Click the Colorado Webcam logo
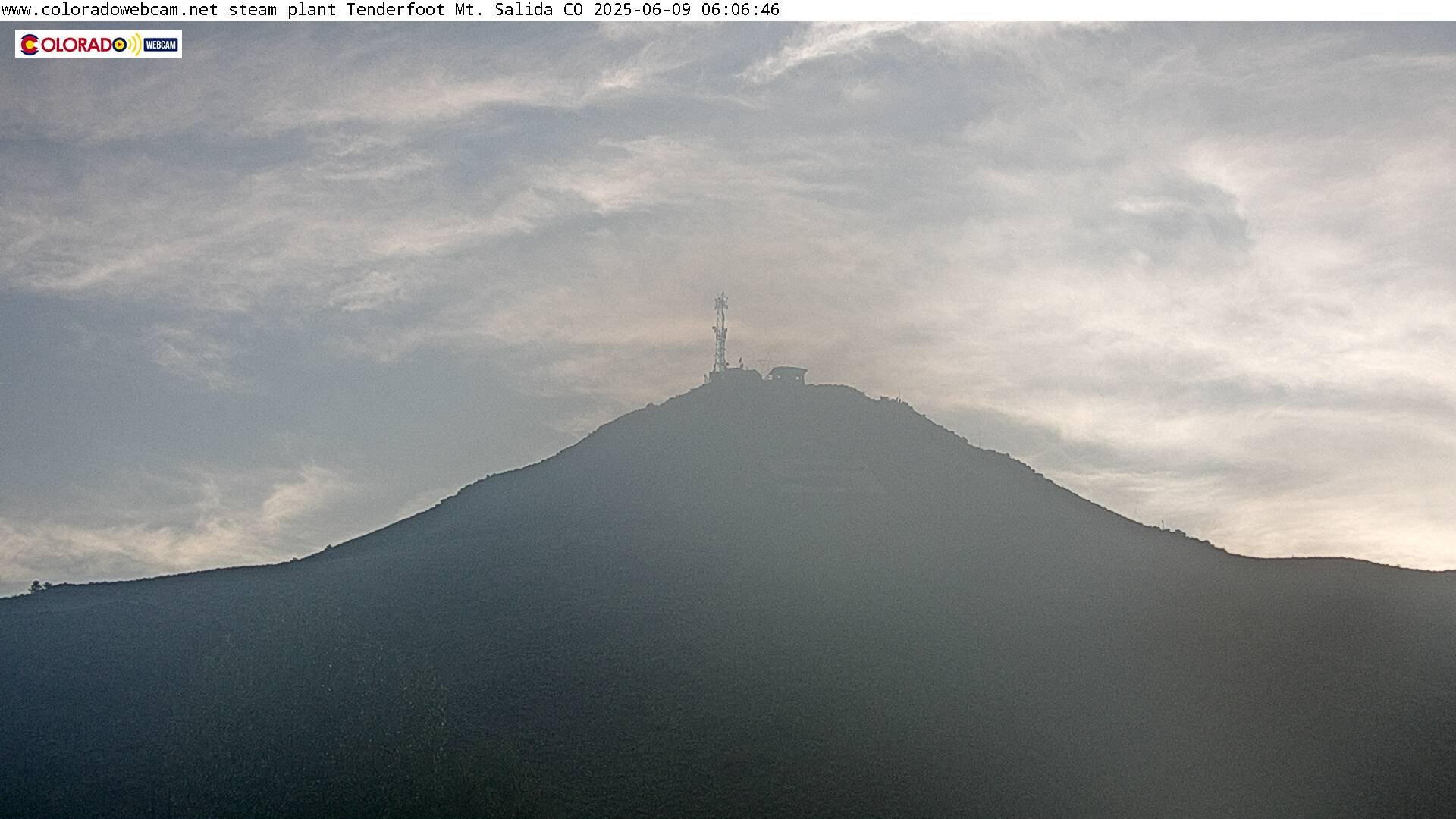Image resolution: width=1456 pixels, height=819 pixels. tap(99, 44)
